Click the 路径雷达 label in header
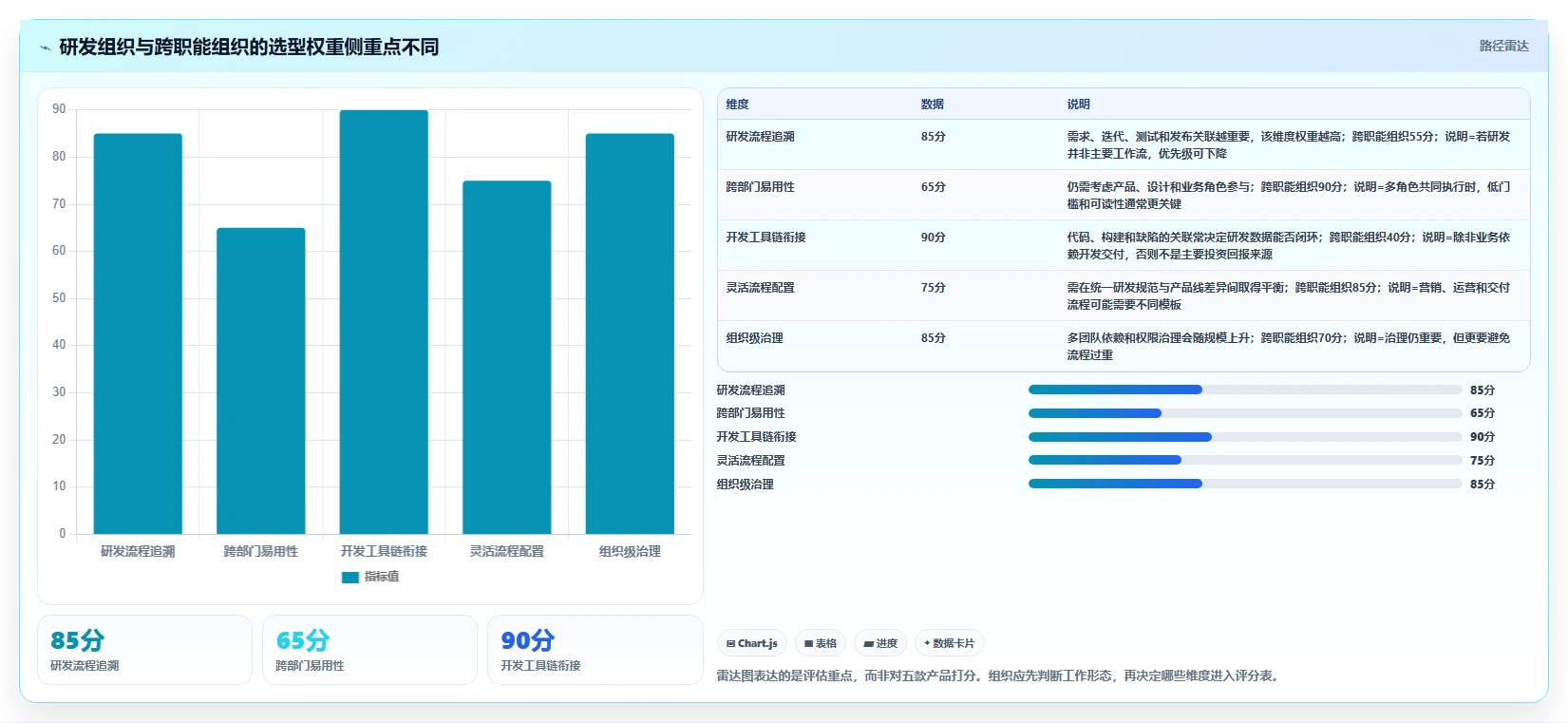Image resolution: width=1568 pixels, height=723 pixels. point(1504,46)
